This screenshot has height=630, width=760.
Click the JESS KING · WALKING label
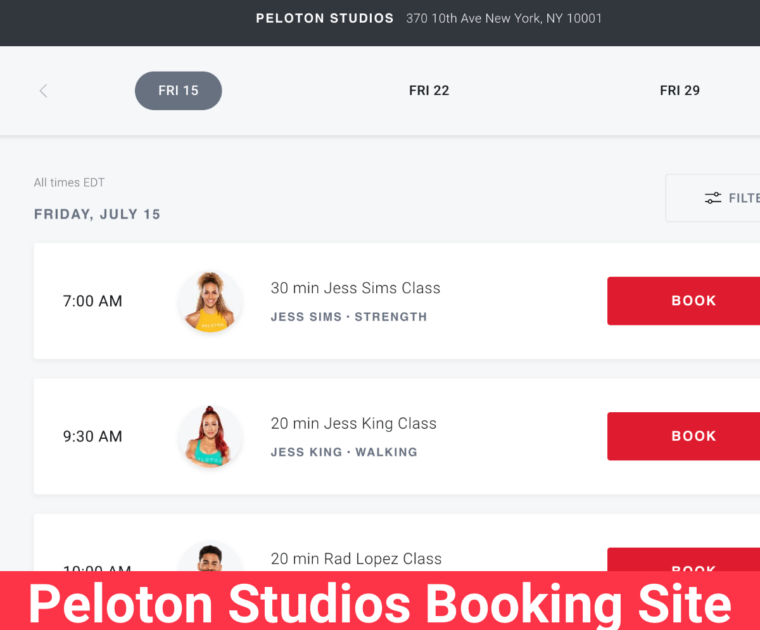[x=344, y=452]
